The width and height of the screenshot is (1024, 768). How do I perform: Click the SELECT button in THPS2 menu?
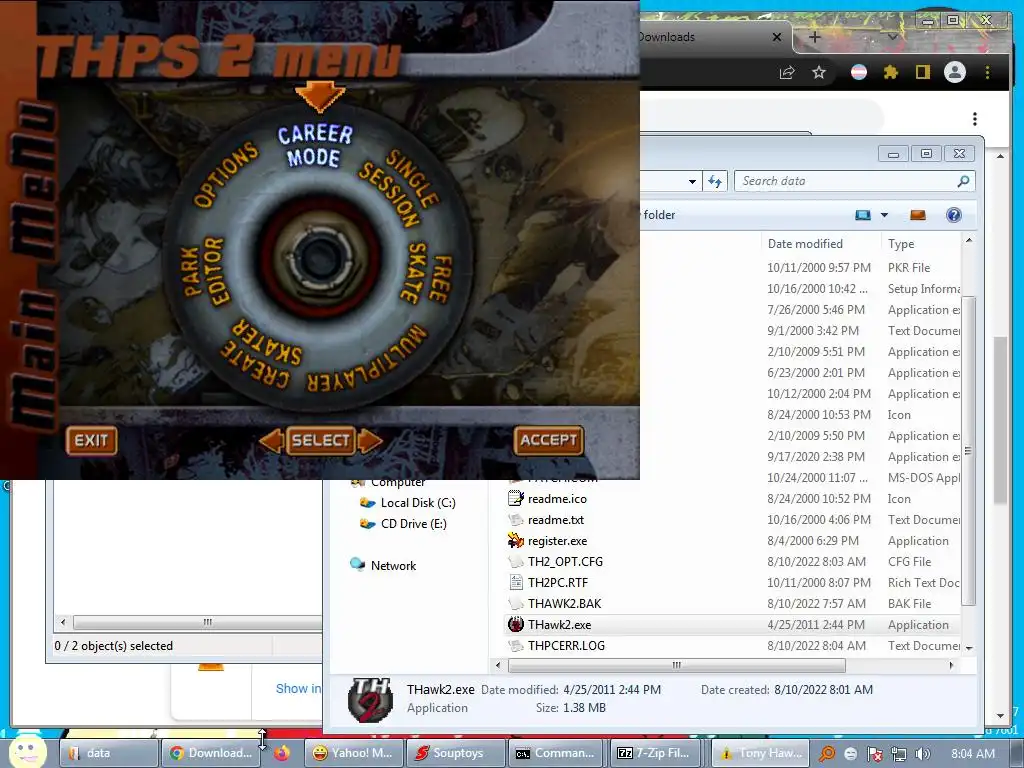click(x=321, y=441)
